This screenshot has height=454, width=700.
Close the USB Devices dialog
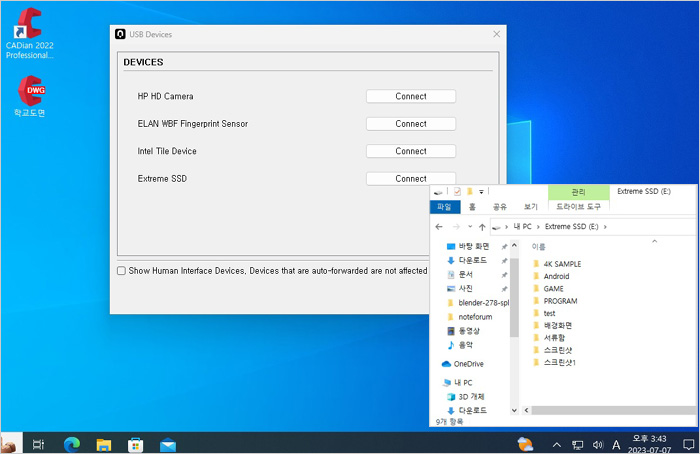pyautogui.click(x=496, y=34)
